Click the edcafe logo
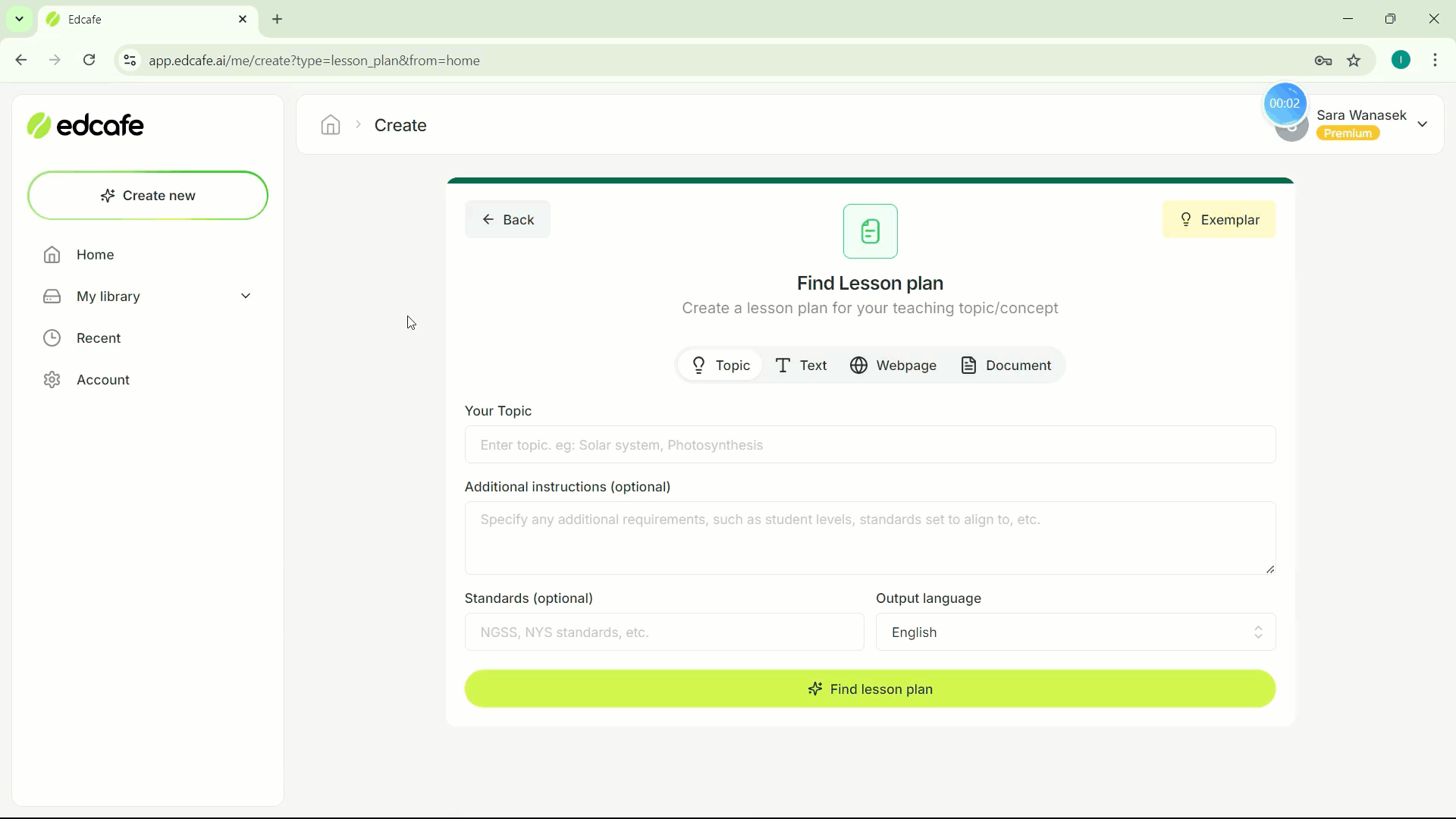 85,125
